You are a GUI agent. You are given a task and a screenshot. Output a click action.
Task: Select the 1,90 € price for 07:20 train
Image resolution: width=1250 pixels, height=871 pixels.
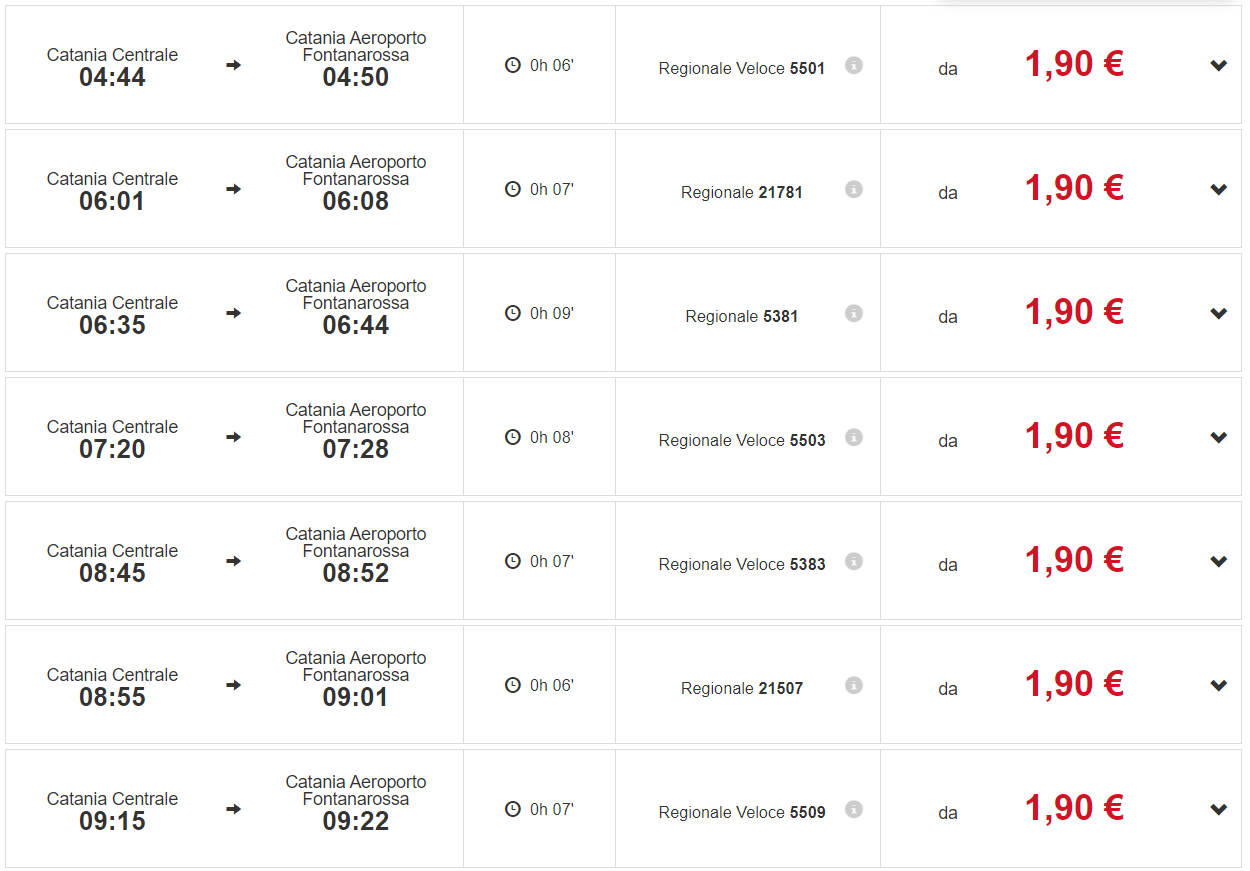click(x=1074, y=436)
